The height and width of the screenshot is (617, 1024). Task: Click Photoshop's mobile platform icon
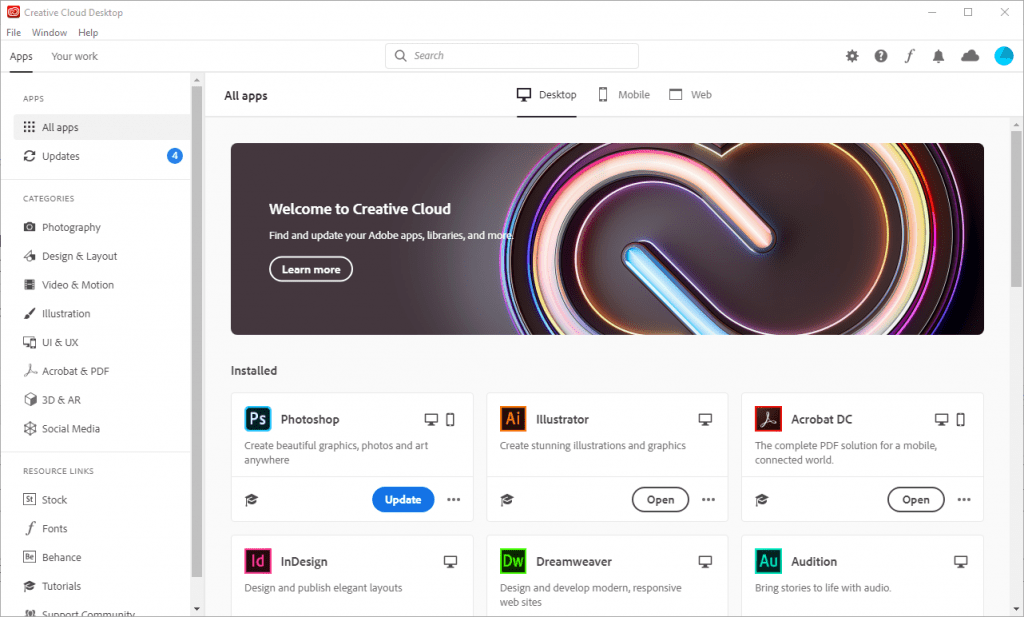point(450,419)
